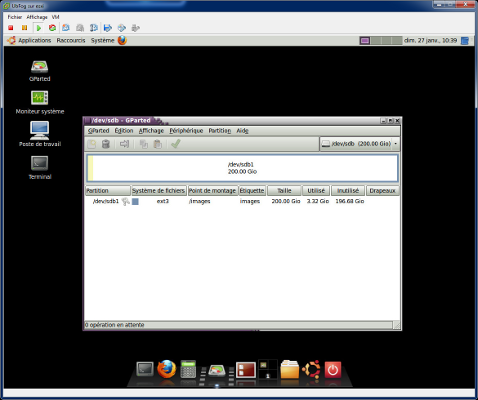Click the Drapeaux column header
This screenshot has height=400, width=478.
382,191
